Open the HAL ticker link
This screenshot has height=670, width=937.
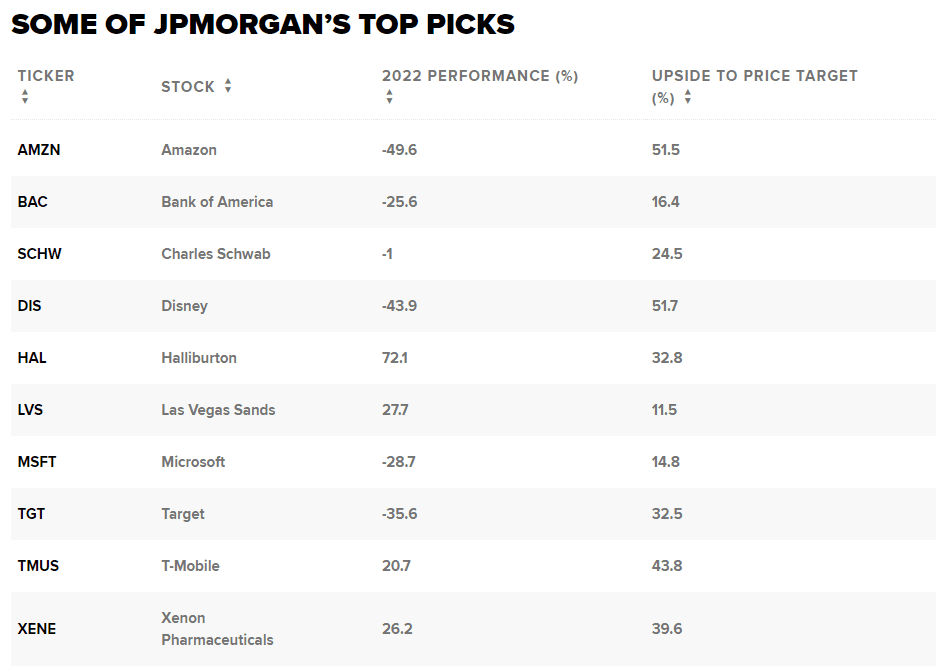pyautogui.click(x=32, y=358)
